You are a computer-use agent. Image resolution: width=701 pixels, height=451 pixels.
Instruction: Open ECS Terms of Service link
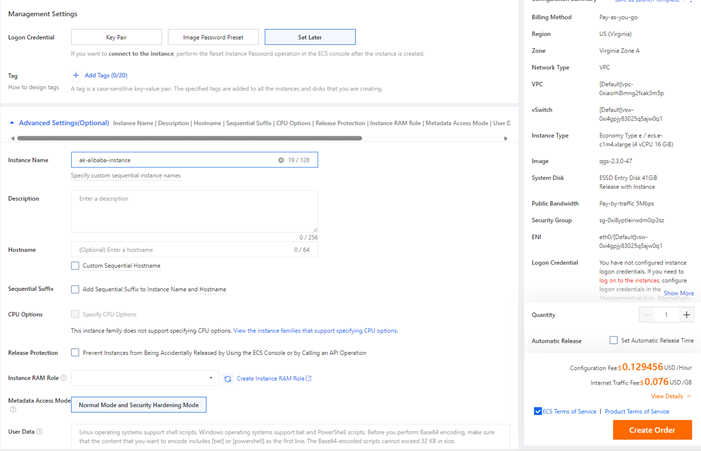(569, 411)
